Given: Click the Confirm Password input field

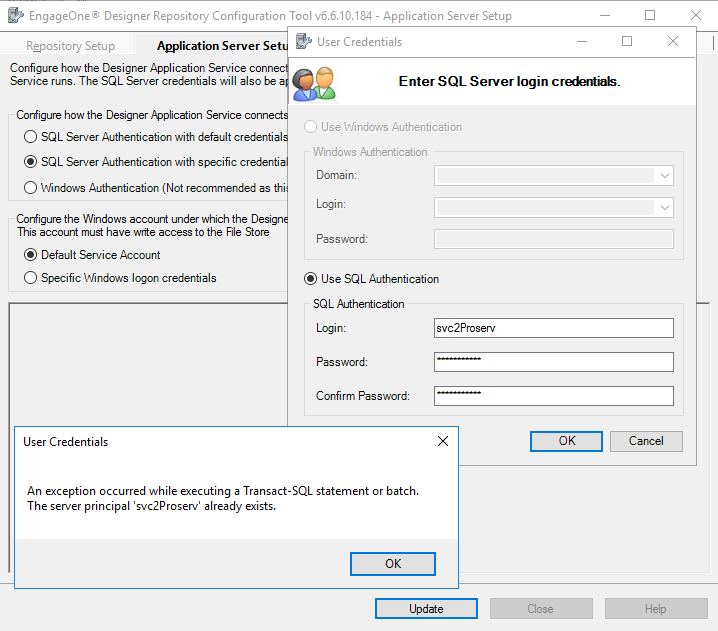Looking at the screenshot, I should [x=553, y=396].
